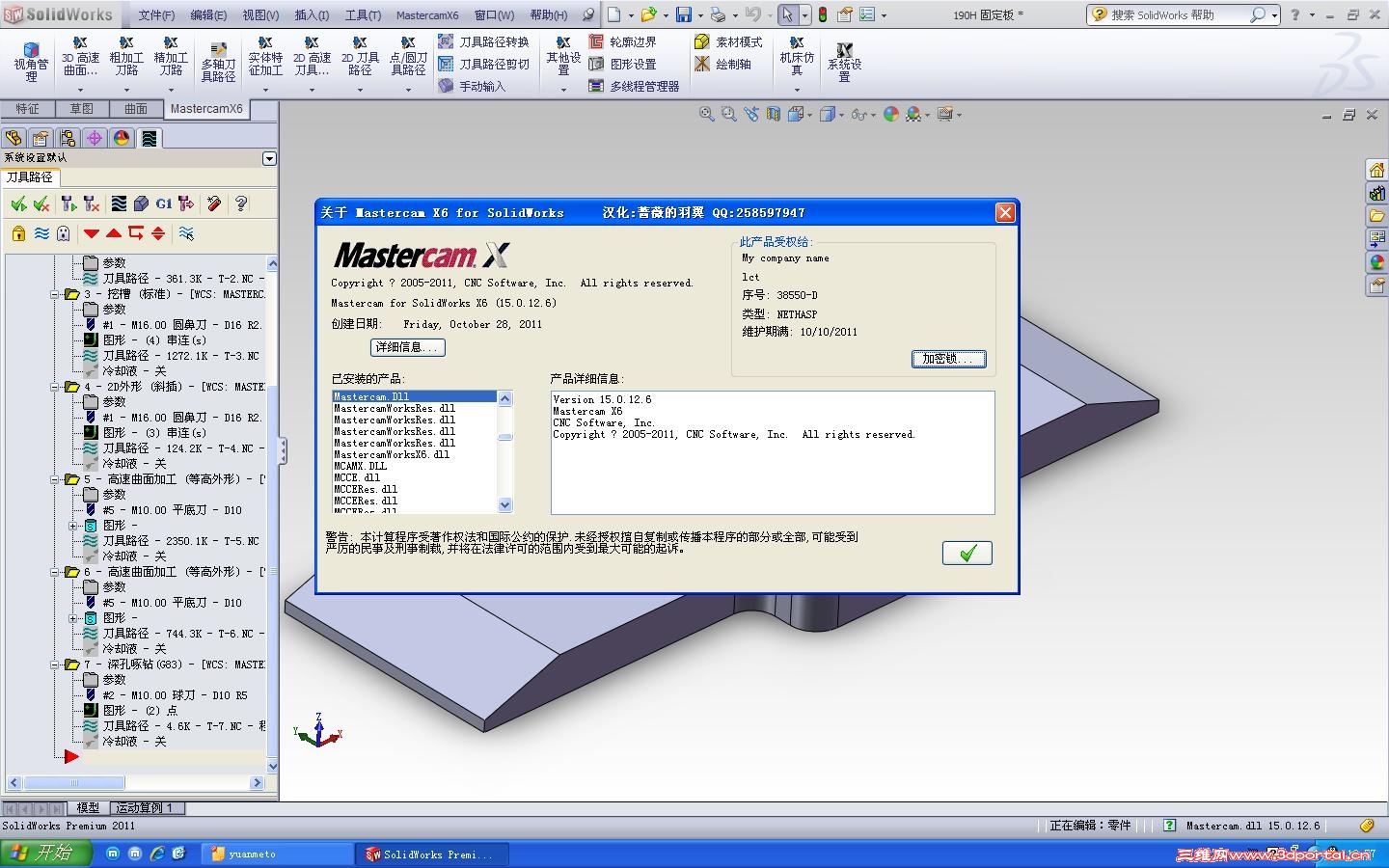
Task: Open the 系统设置默认 panel dropdown
Action: tap(269, 158)
